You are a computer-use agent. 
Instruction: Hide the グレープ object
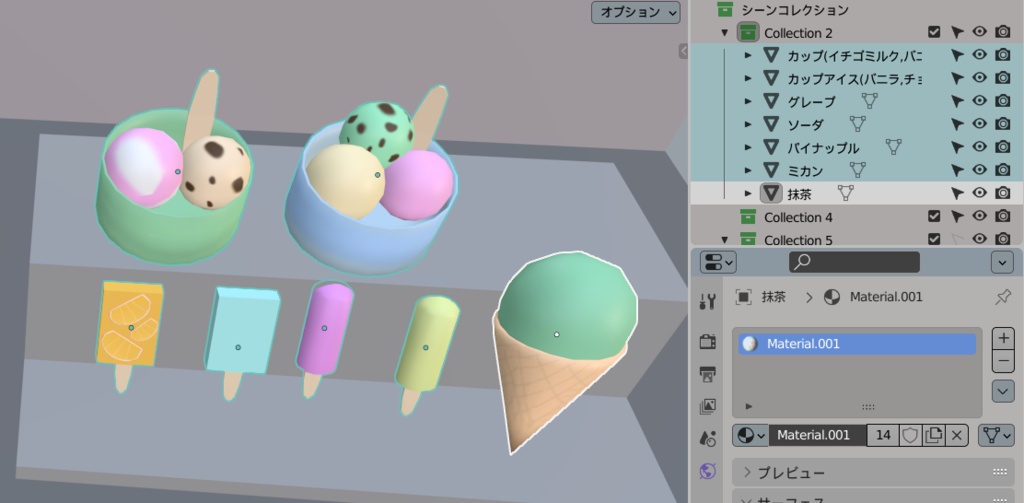click(979, 101)
